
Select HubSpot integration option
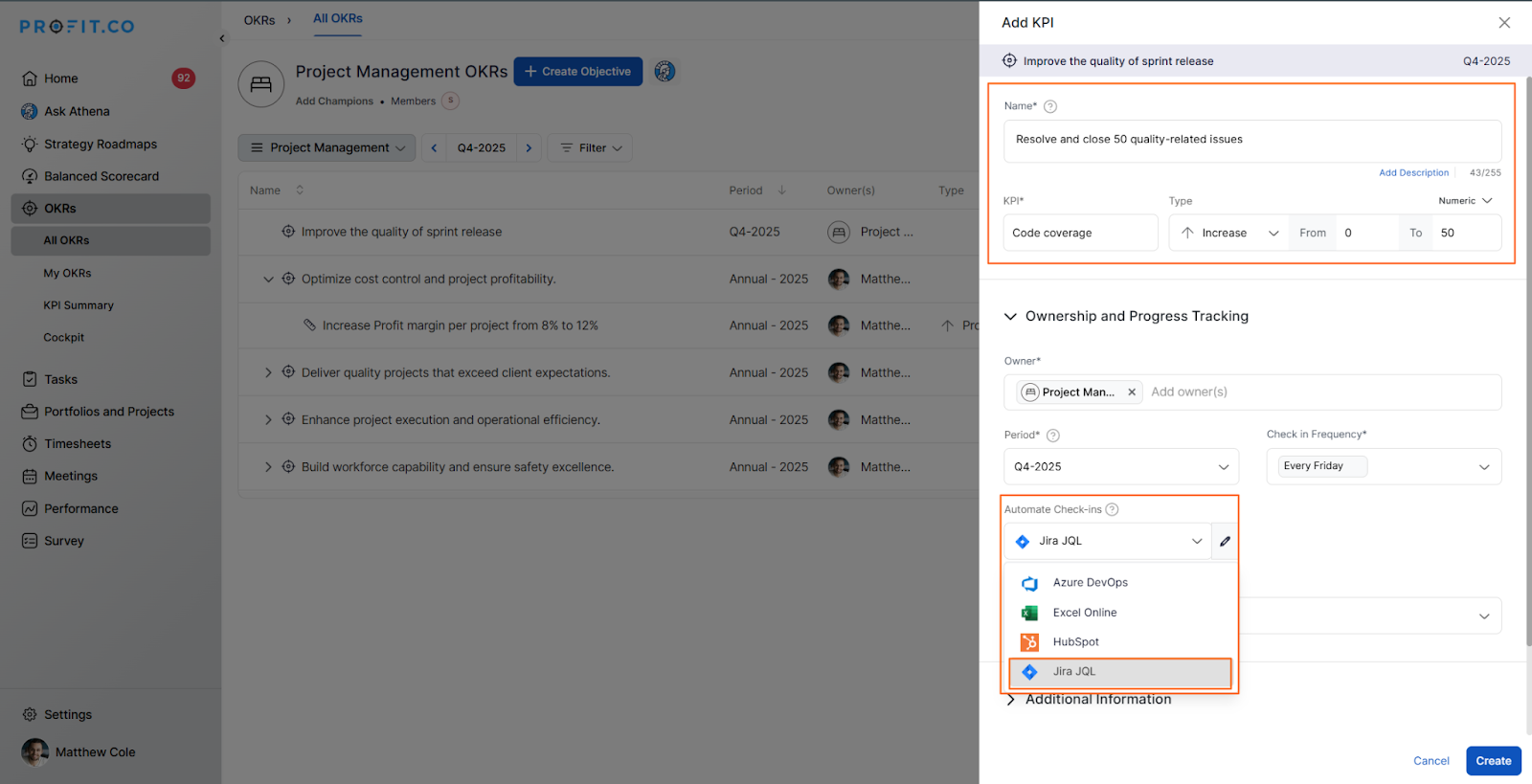1120,642
